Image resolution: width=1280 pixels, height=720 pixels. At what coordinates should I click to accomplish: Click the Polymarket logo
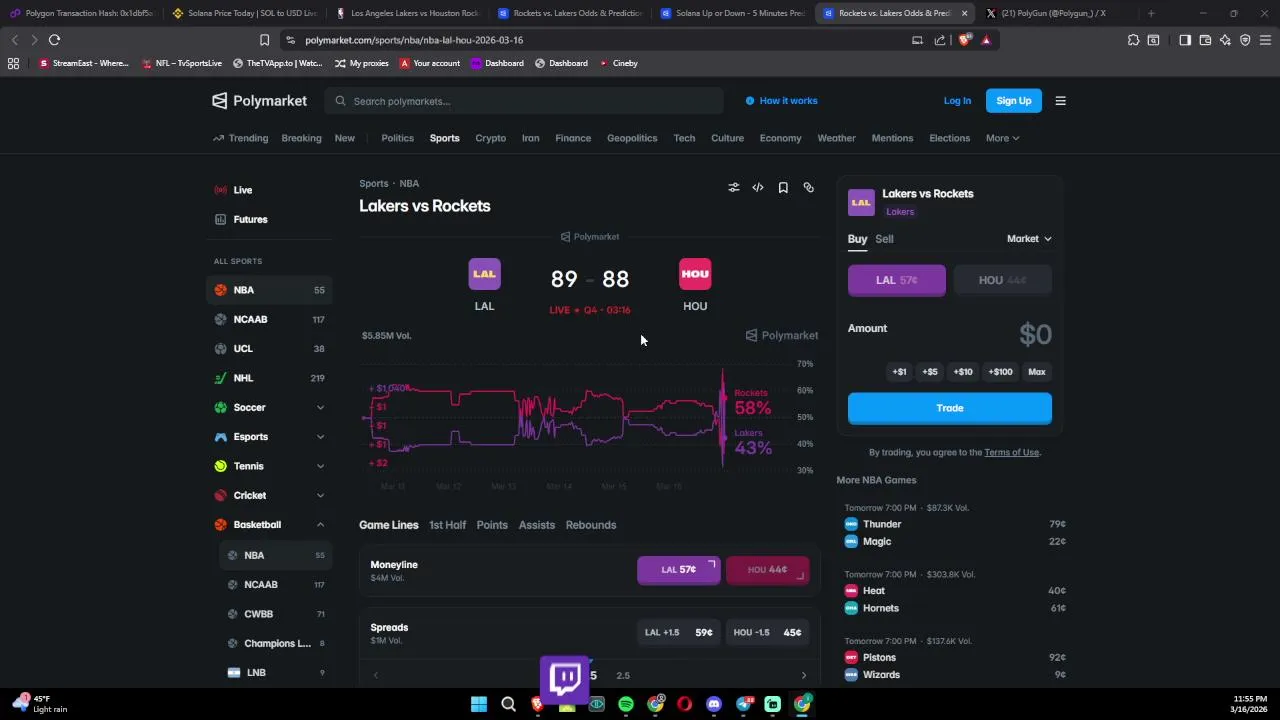click(x=260, y=101)
